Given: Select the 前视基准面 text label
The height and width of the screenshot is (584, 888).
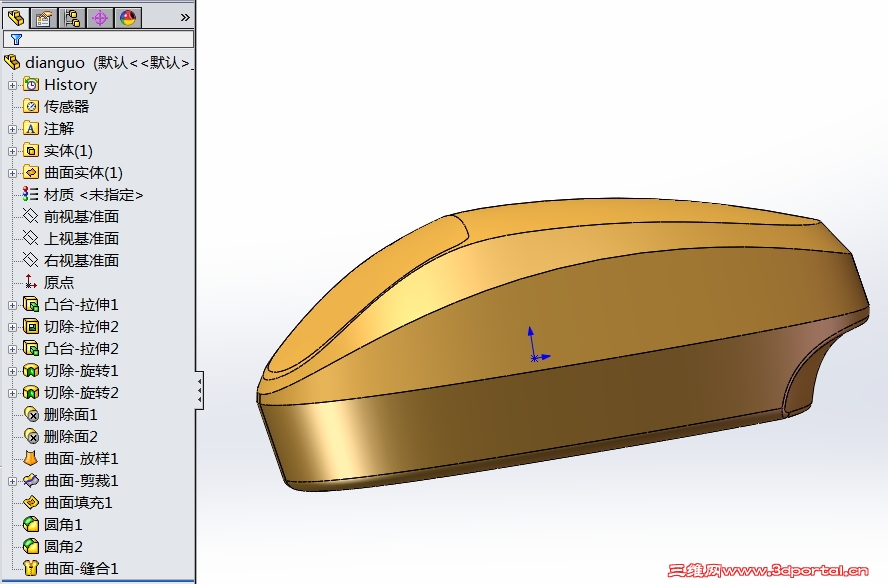Looking at the screenshot, I should tap(82, 216).
